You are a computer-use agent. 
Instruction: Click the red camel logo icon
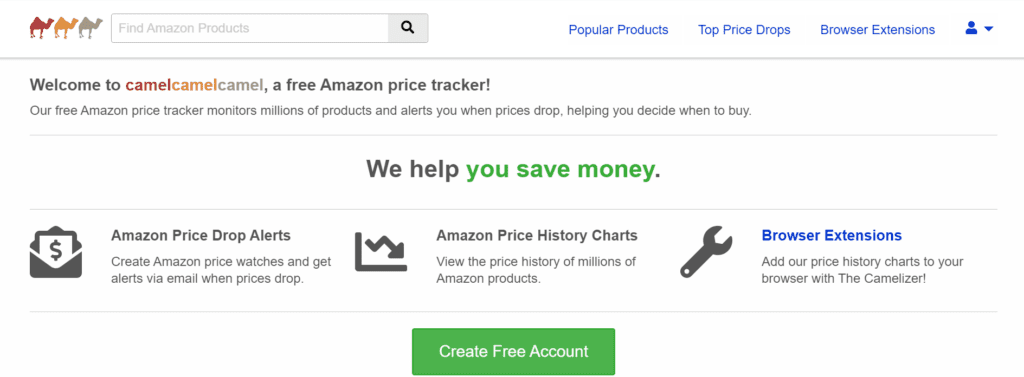(41, 28)
